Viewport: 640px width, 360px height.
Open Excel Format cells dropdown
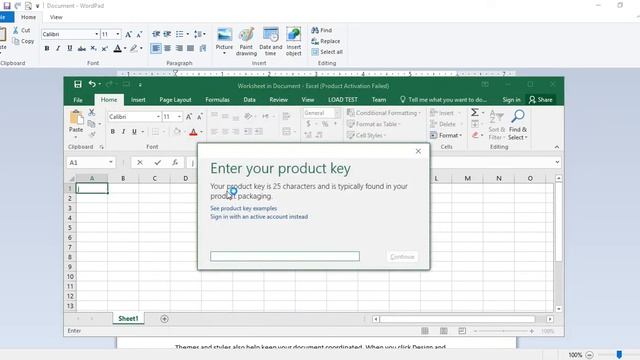point(446,135)
